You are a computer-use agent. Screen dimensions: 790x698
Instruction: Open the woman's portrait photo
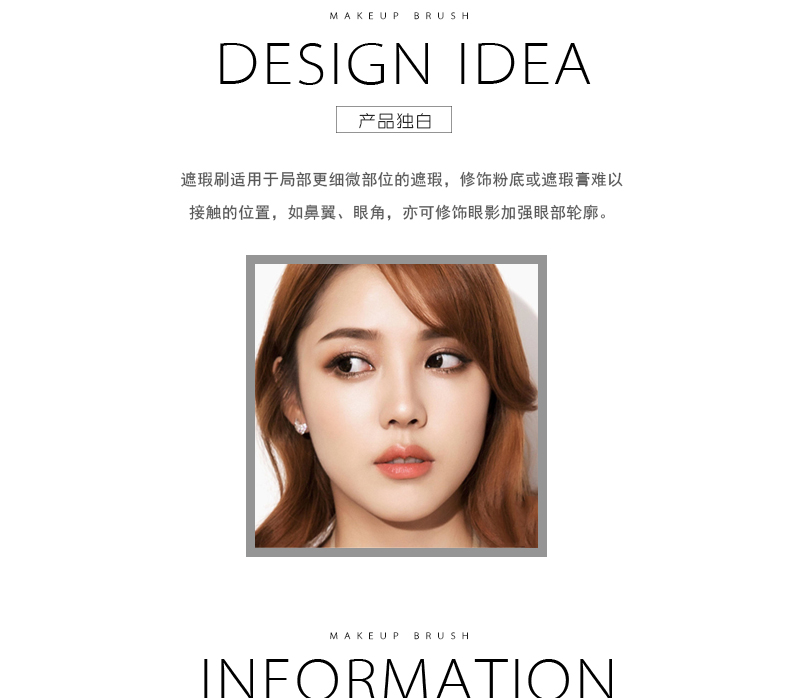(x=397, y=406)
